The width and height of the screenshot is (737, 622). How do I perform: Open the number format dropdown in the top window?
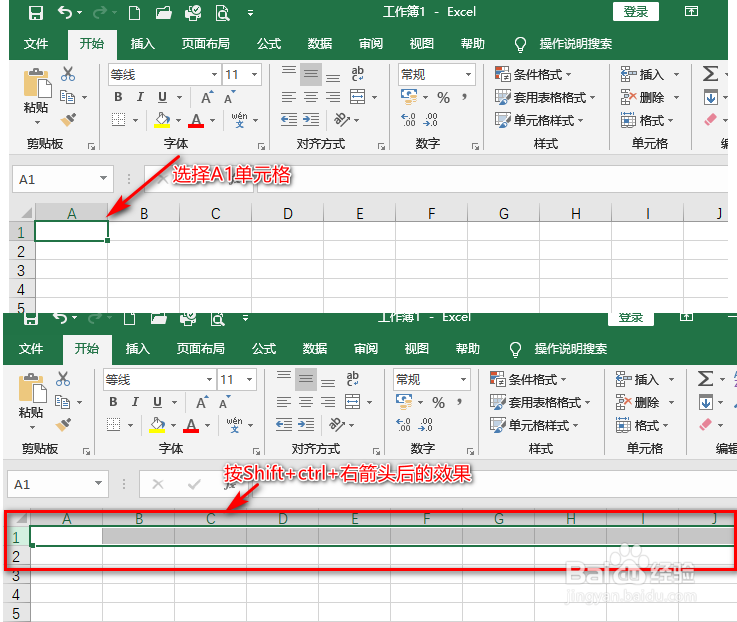tap(468, 75)
